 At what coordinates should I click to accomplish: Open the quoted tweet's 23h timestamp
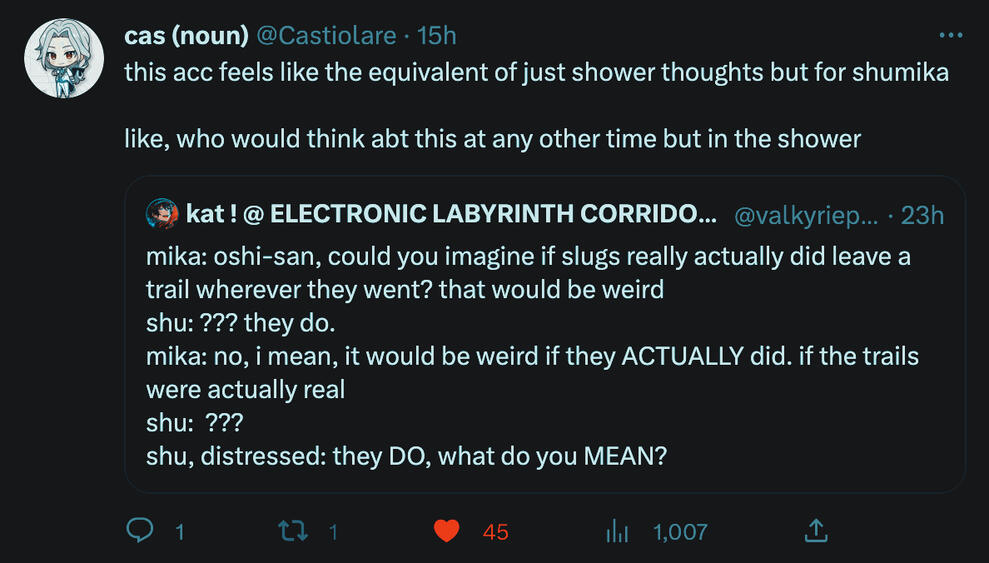[x=922, y=215]
